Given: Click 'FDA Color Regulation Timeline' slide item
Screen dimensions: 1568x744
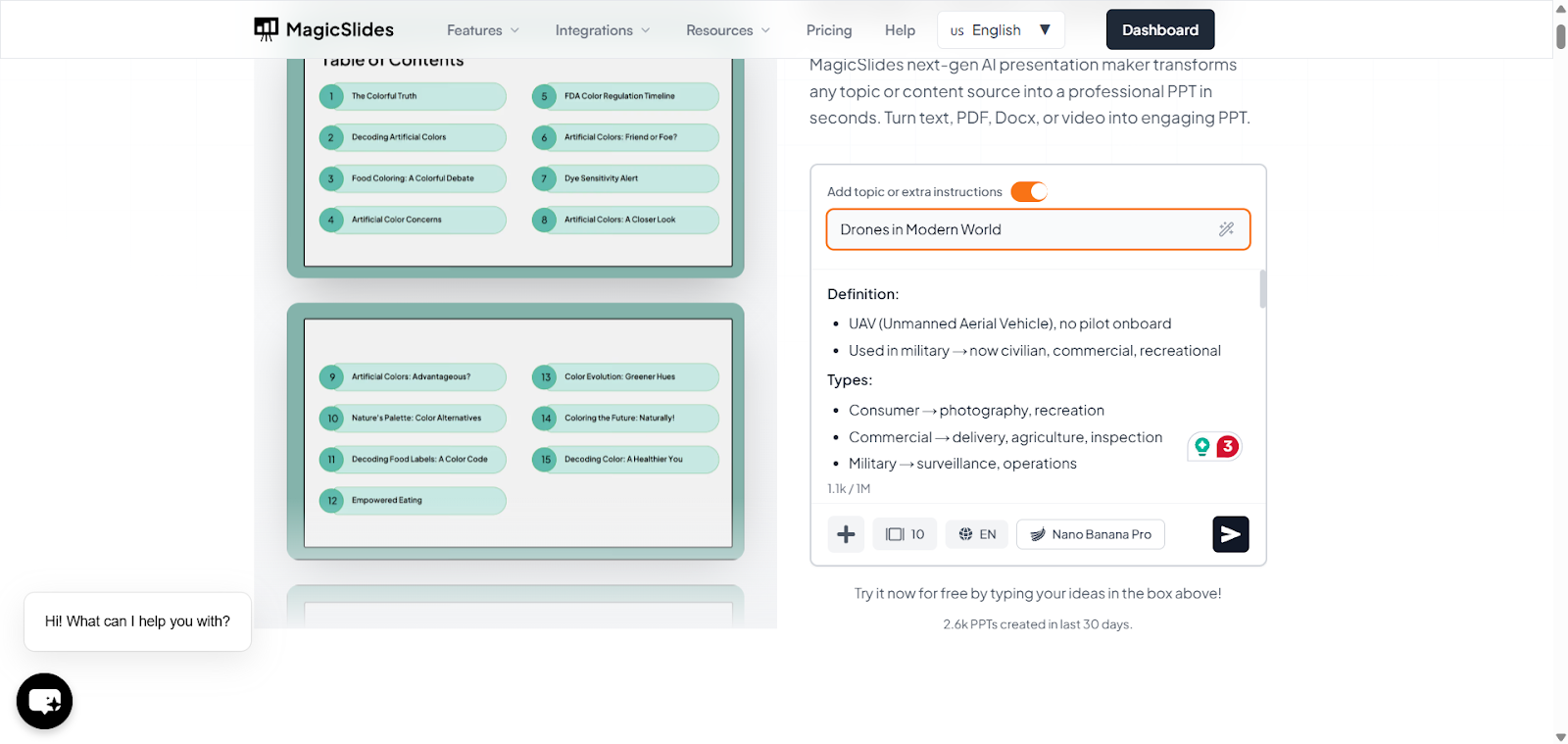Looking at the screenshot, I should point(625,96).
